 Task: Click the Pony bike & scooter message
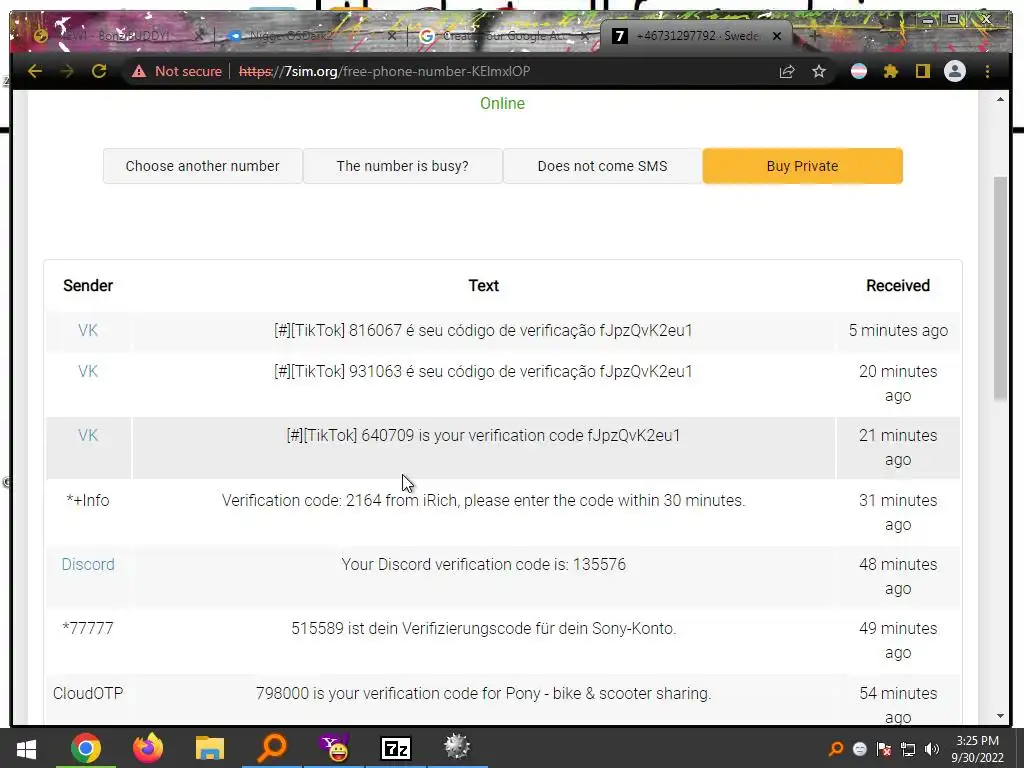pyautogui.click(x=483, y=693)
